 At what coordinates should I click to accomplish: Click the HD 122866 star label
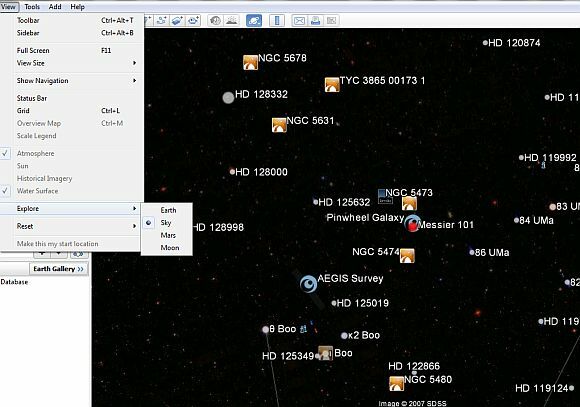[414, 366]
